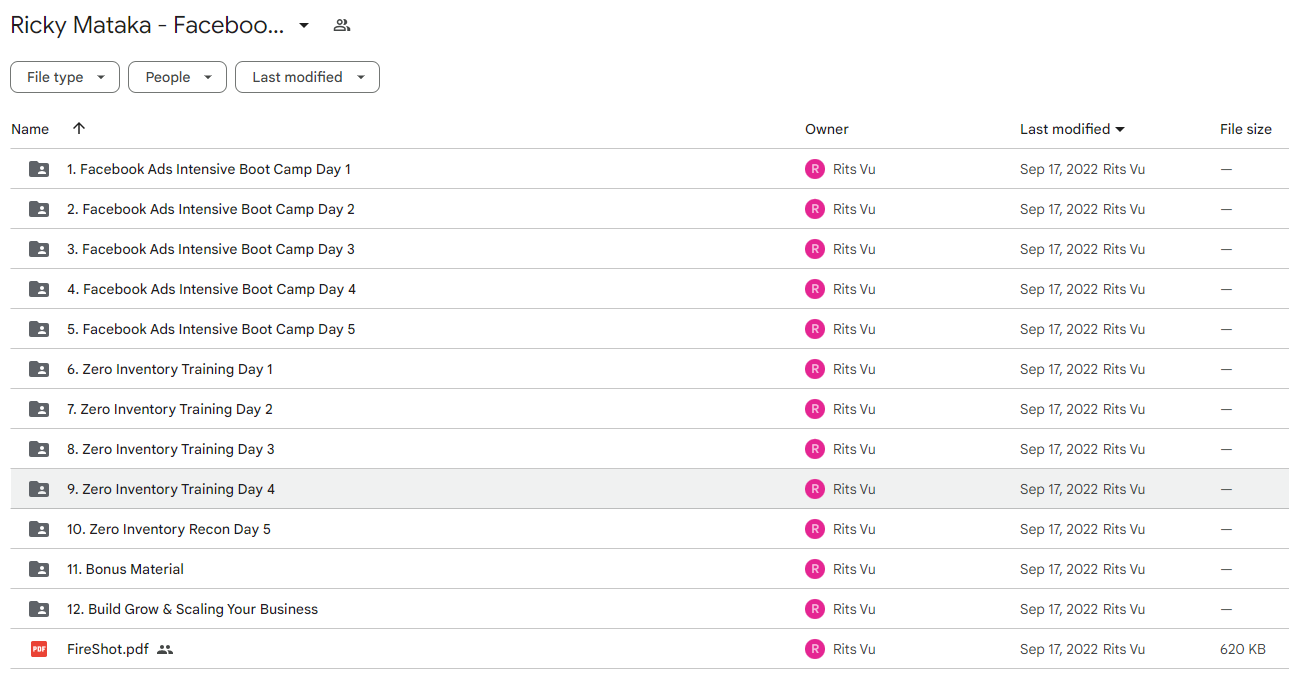Click the 620 KB file size value

coord(1243,649)
